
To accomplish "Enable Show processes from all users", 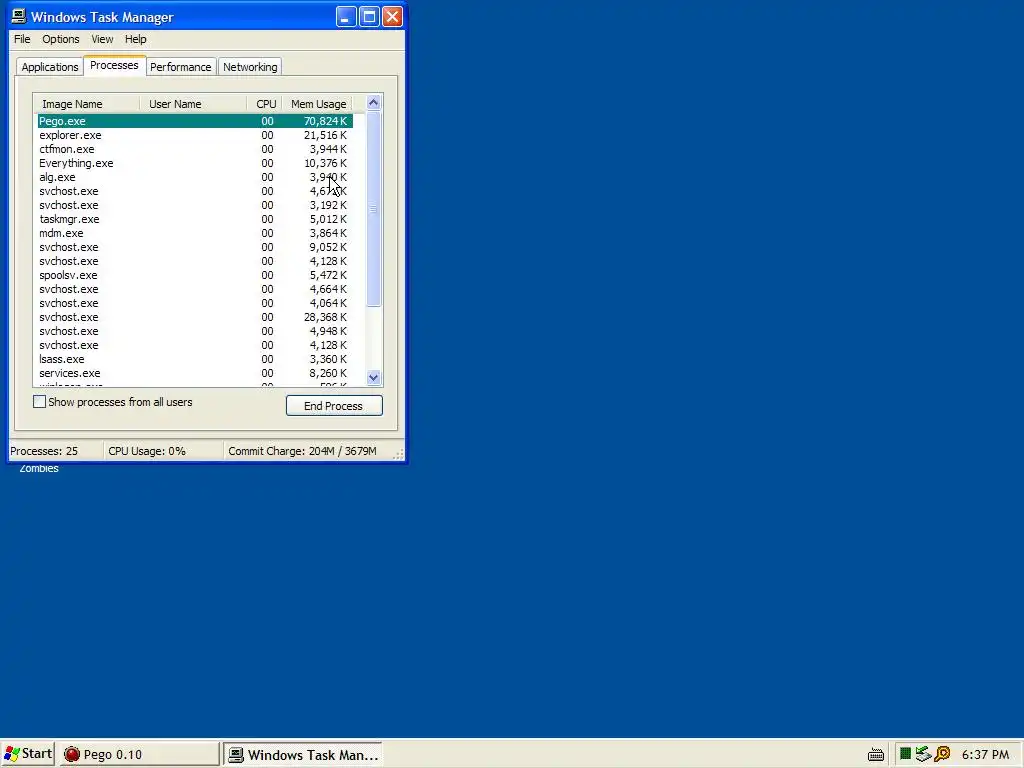I will (39, 402).
